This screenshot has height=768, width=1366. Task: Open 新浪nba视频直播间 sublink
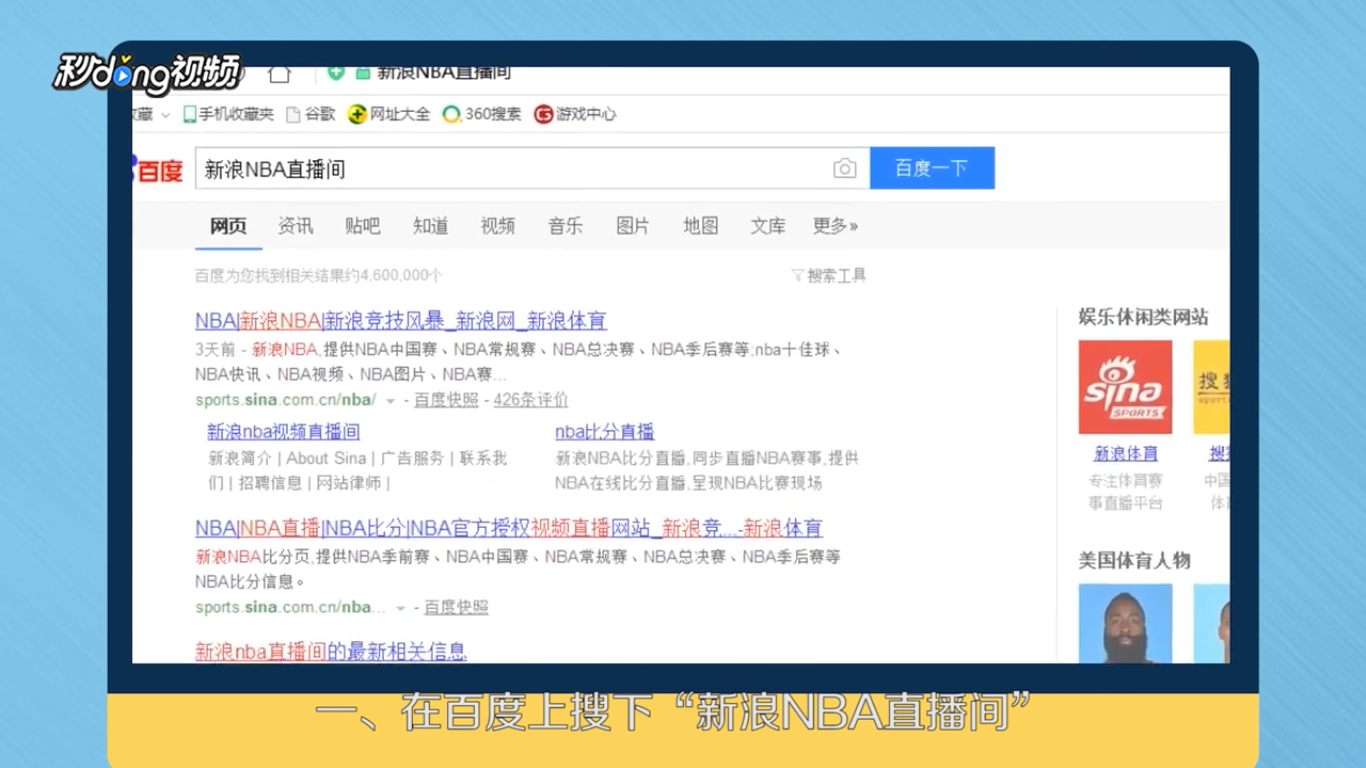pyautogui.click(x=283, y=432)
